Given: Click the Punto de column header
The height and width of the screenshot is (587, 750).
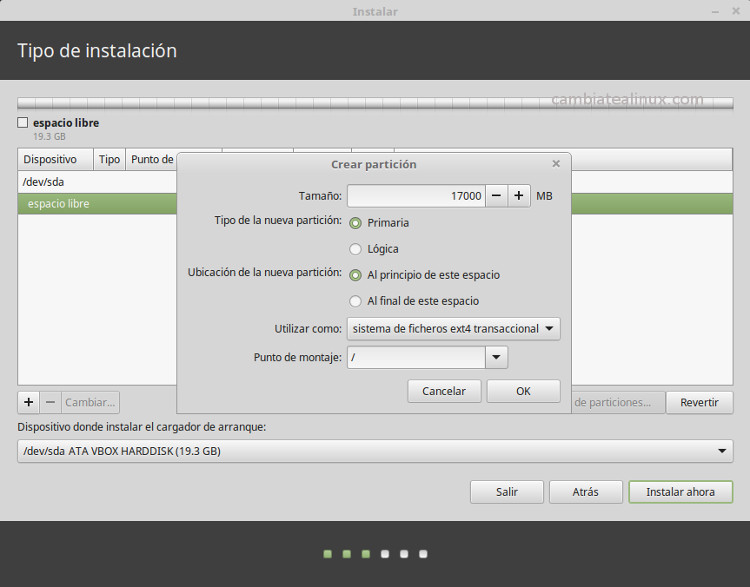Looking at the screenshot, I should point(152,159).
